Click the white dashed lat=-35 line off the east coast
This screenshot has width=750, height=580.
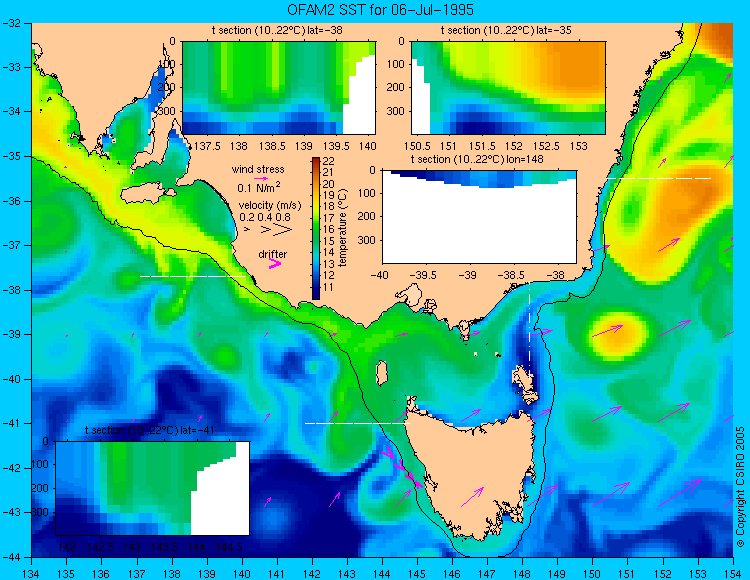coord(659,178)
